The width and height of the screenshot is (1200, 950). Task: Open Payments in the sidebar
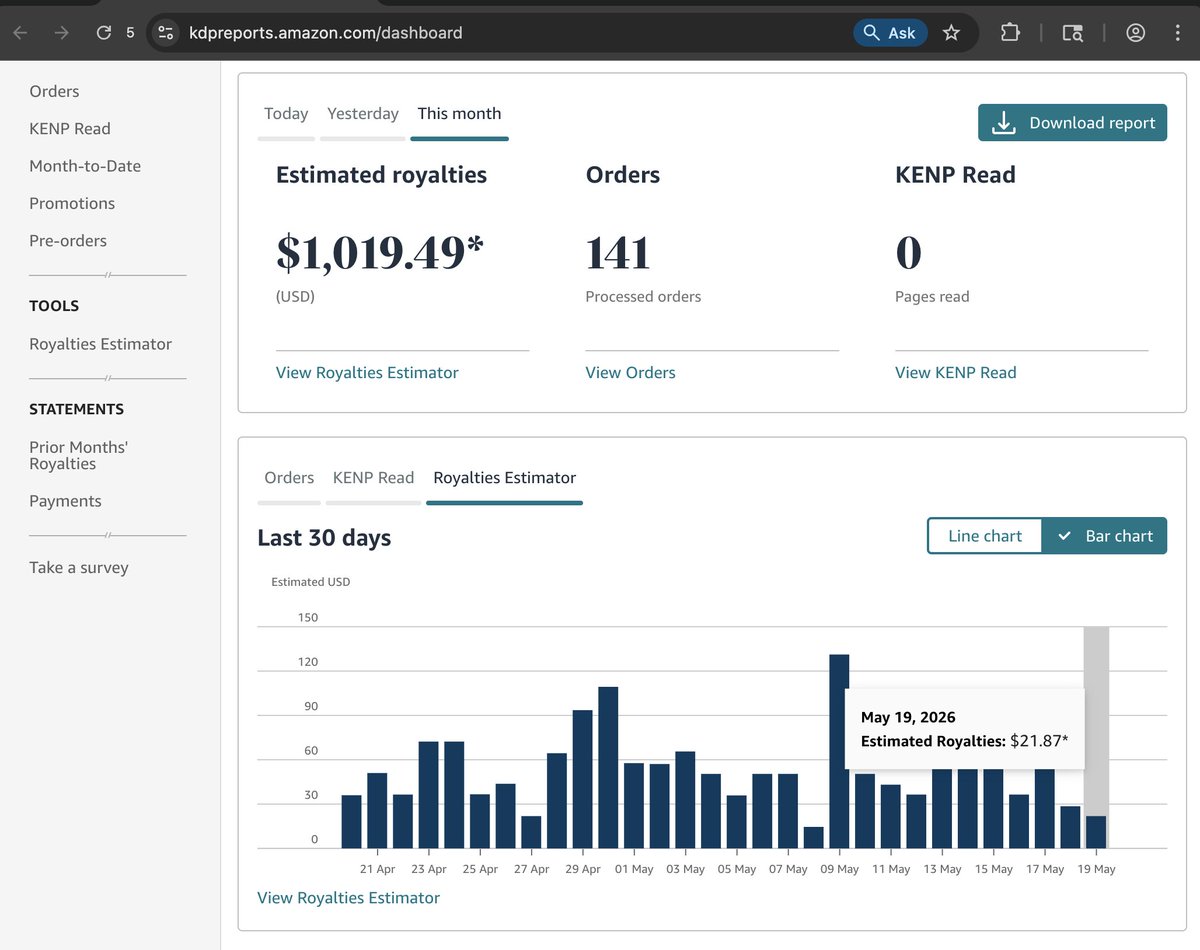(x=65, y=501)
